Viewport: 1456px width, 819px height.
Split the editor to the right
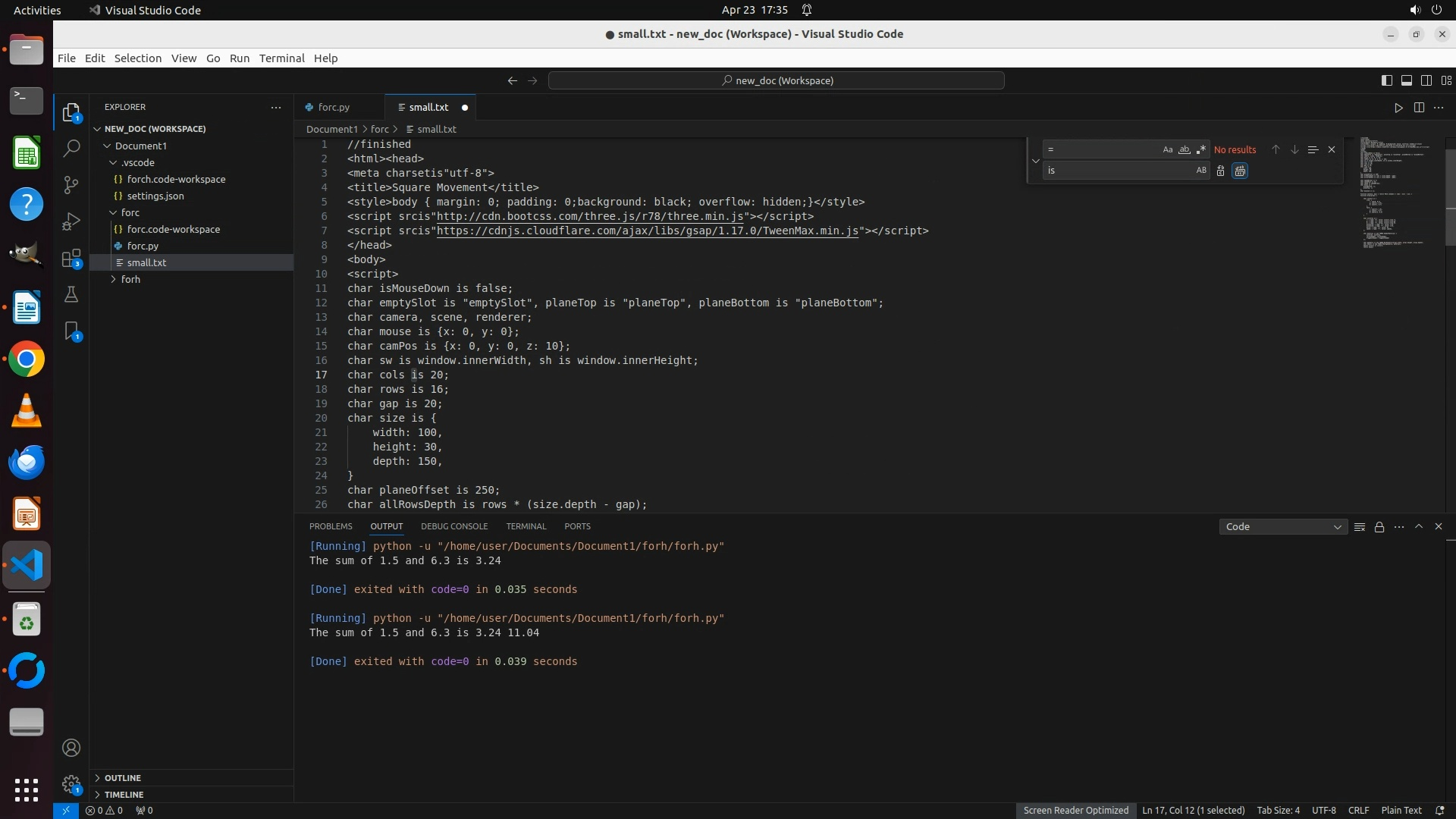coord(1419,108)
